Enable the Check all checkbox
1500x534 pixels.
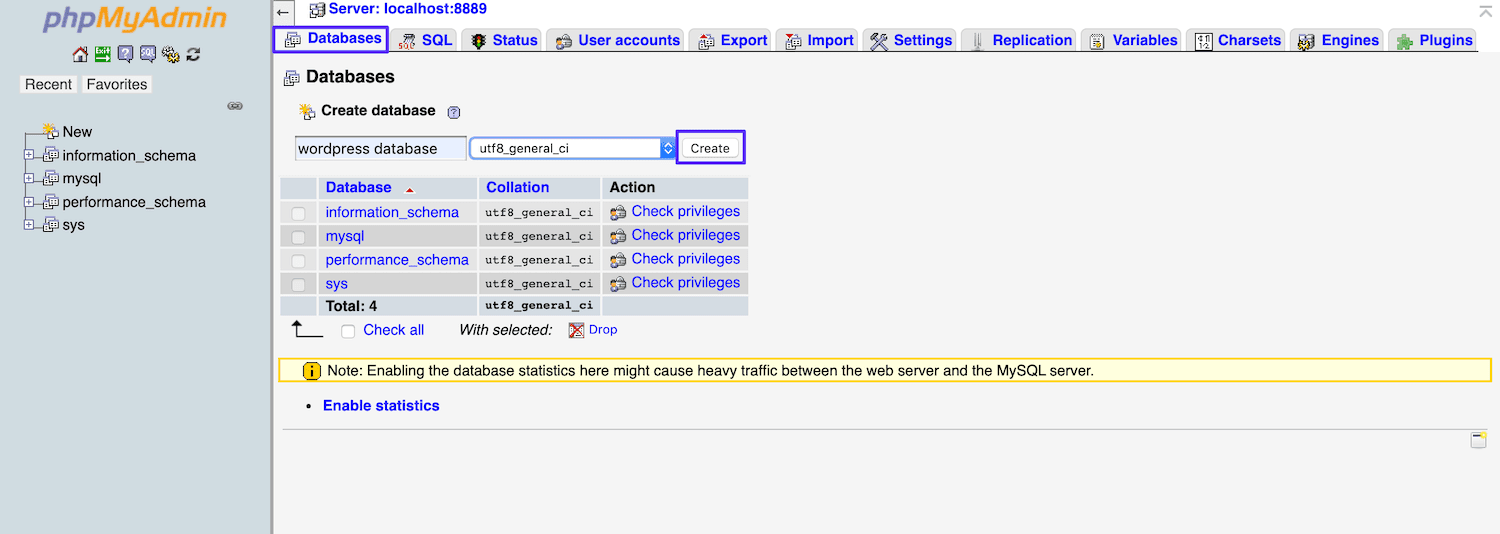point(348,331)
